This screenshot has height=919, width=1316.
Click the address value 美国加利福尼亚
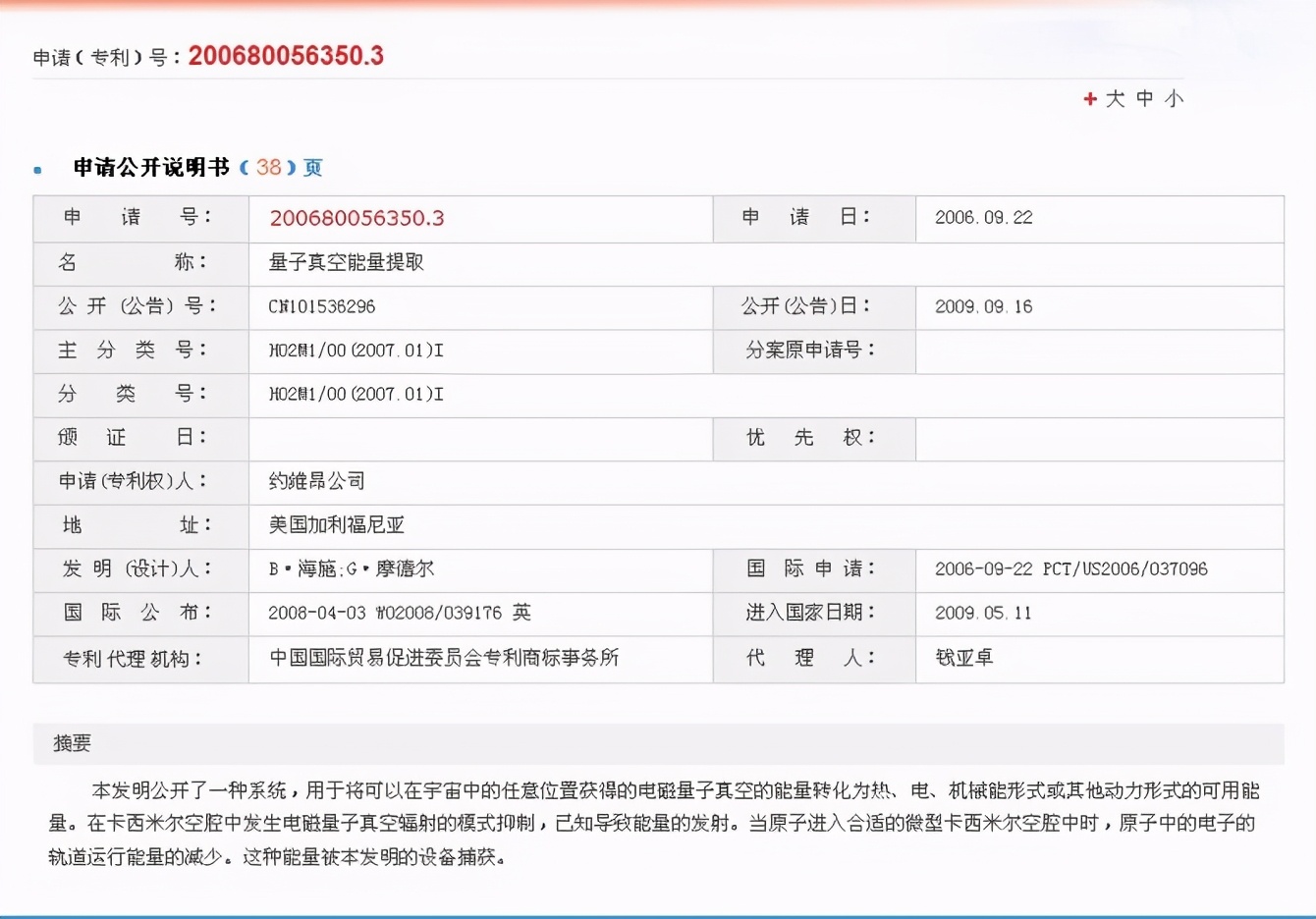click(336, 525)
